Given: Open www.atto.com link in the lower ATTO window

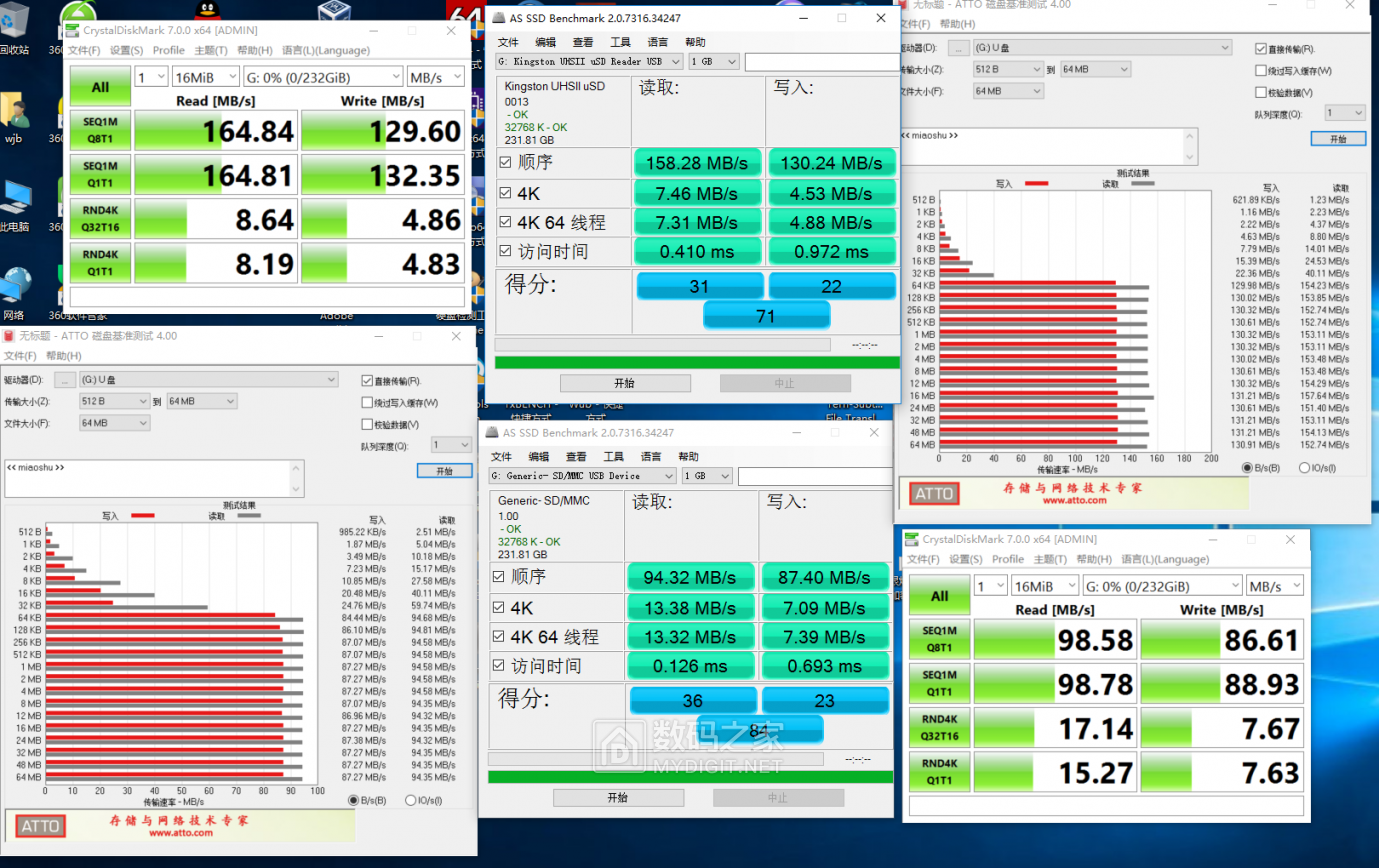Looking at the screenshot, I should point(181,833).
